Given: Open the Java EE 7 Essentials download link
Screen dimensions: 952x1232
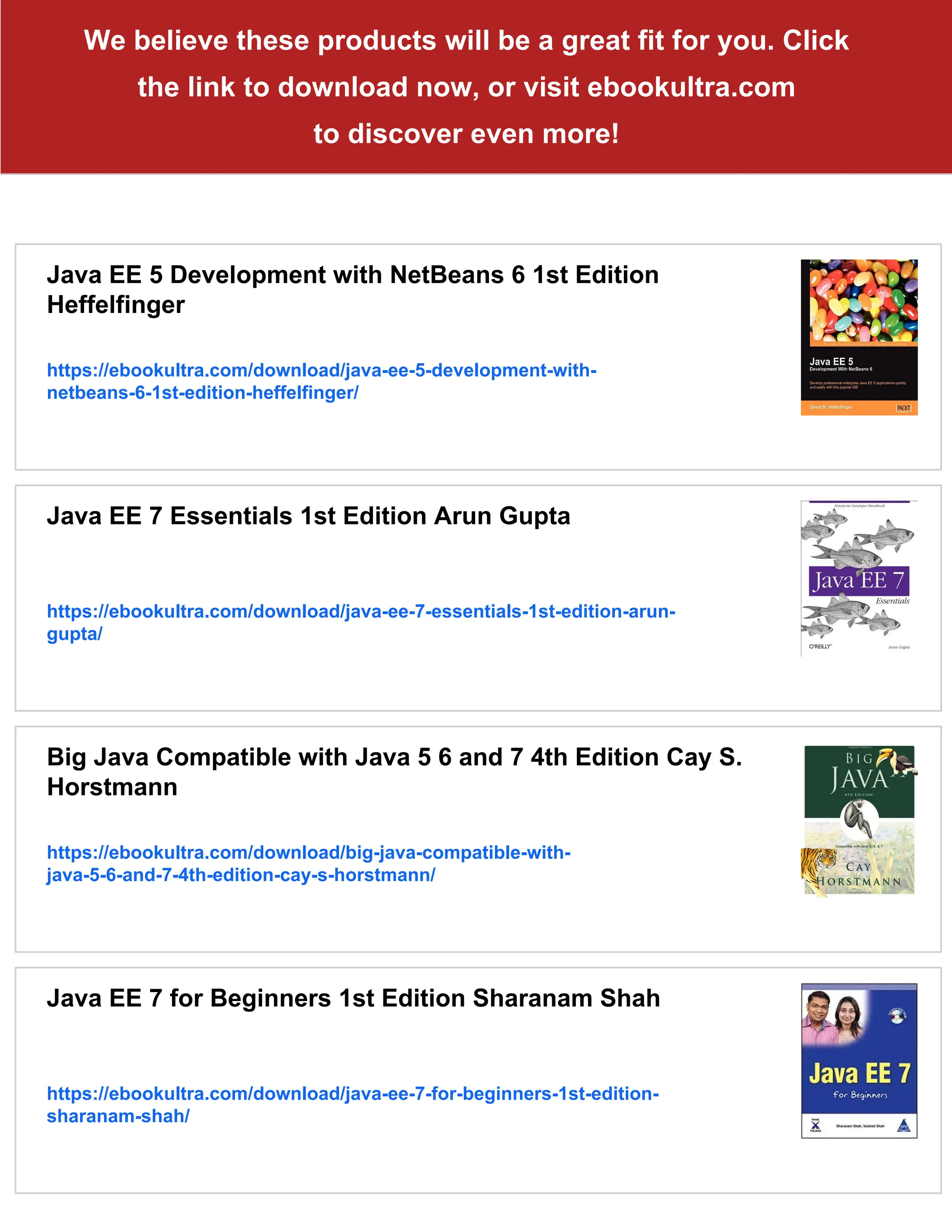Looking at the screenshot, I should click(361, 611).
